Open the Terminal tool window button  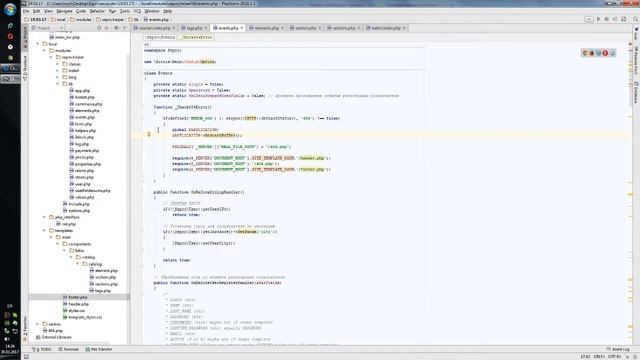[68, 349]
